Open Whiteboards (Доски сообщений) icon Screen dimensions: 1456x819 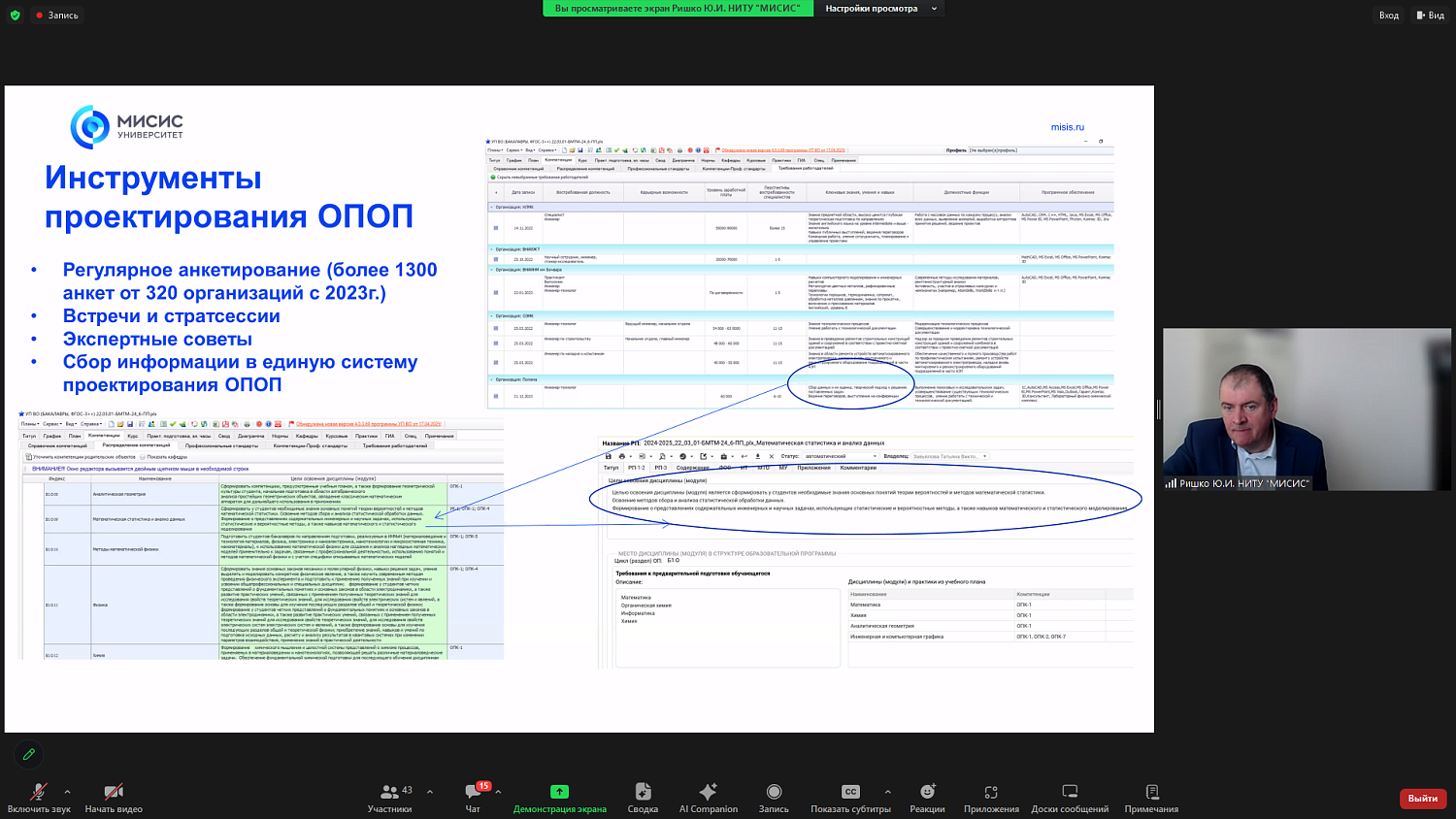[x=1070, y=792]
